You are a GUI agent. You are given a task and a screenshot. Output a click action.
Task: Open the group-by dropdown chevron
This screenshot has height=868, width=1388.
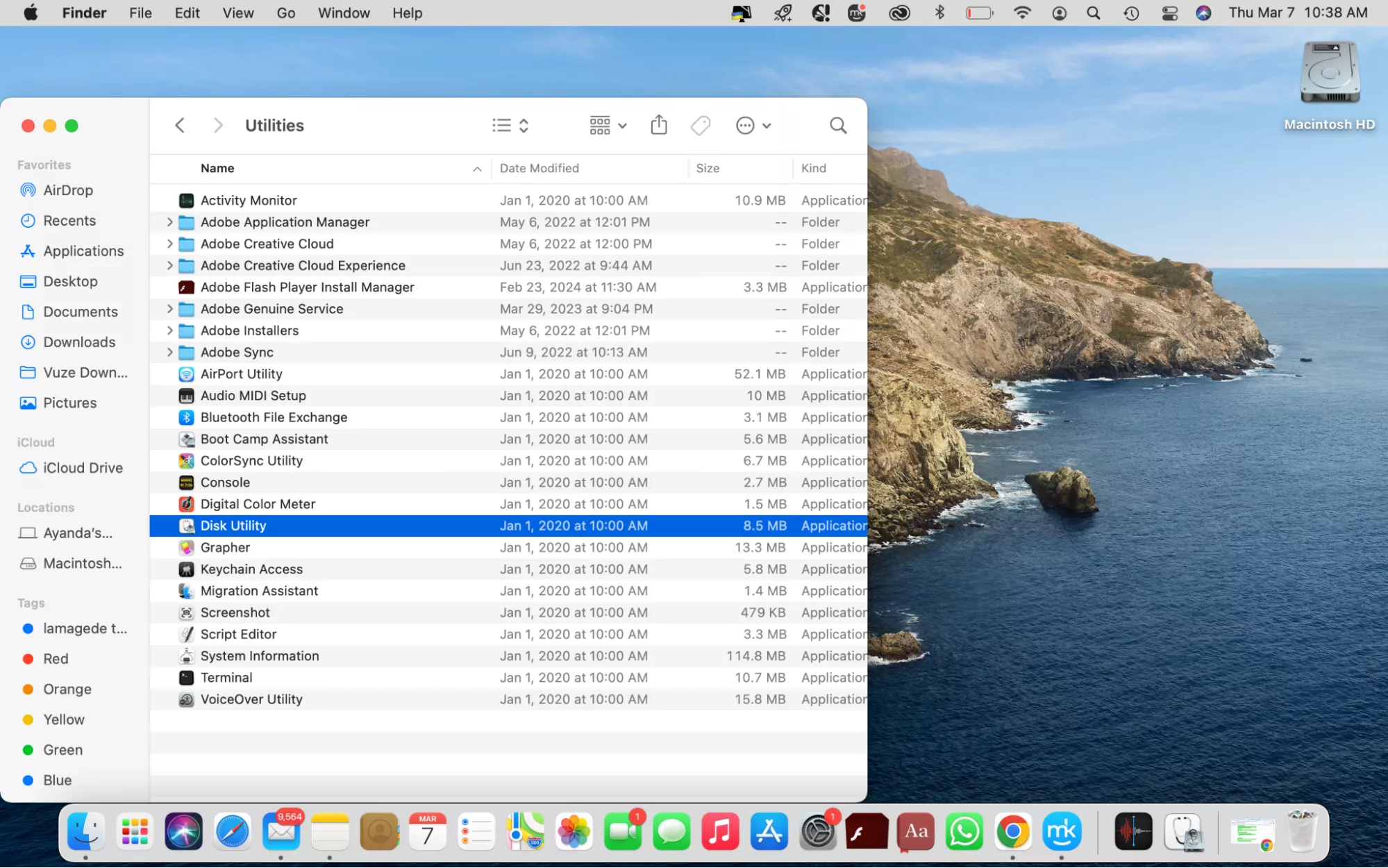(622, 125)
